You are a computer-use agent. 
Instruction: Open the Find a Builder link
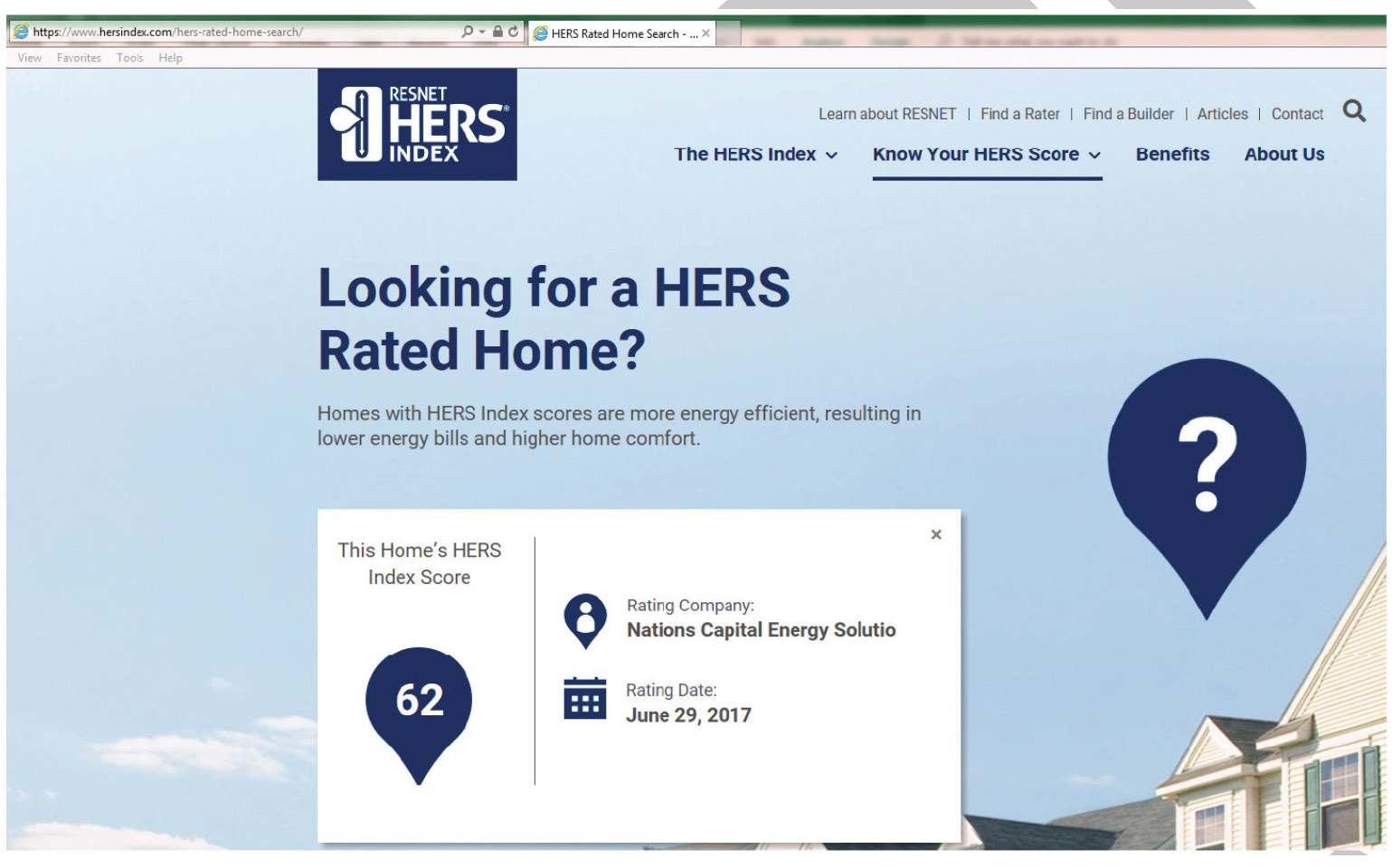click(1128, 114)
